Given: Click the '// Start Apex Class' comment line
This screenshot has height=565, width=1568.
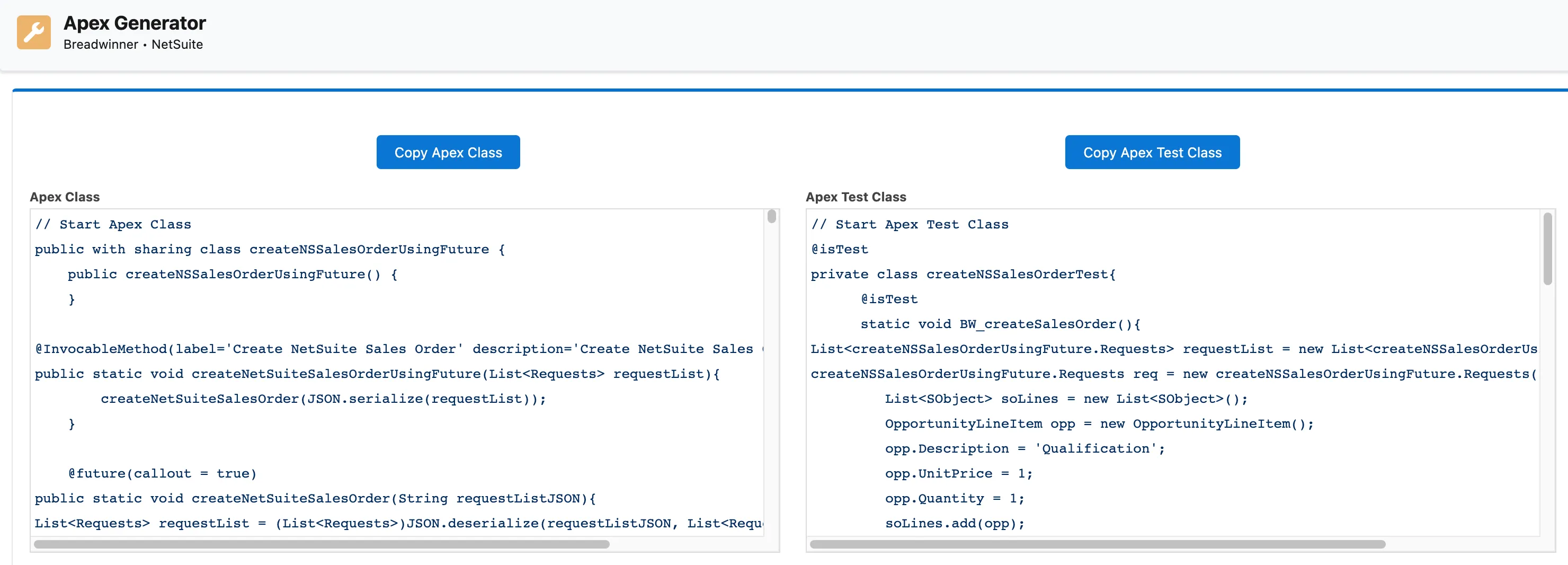Looking at the screenshot, I should [113, 225].
